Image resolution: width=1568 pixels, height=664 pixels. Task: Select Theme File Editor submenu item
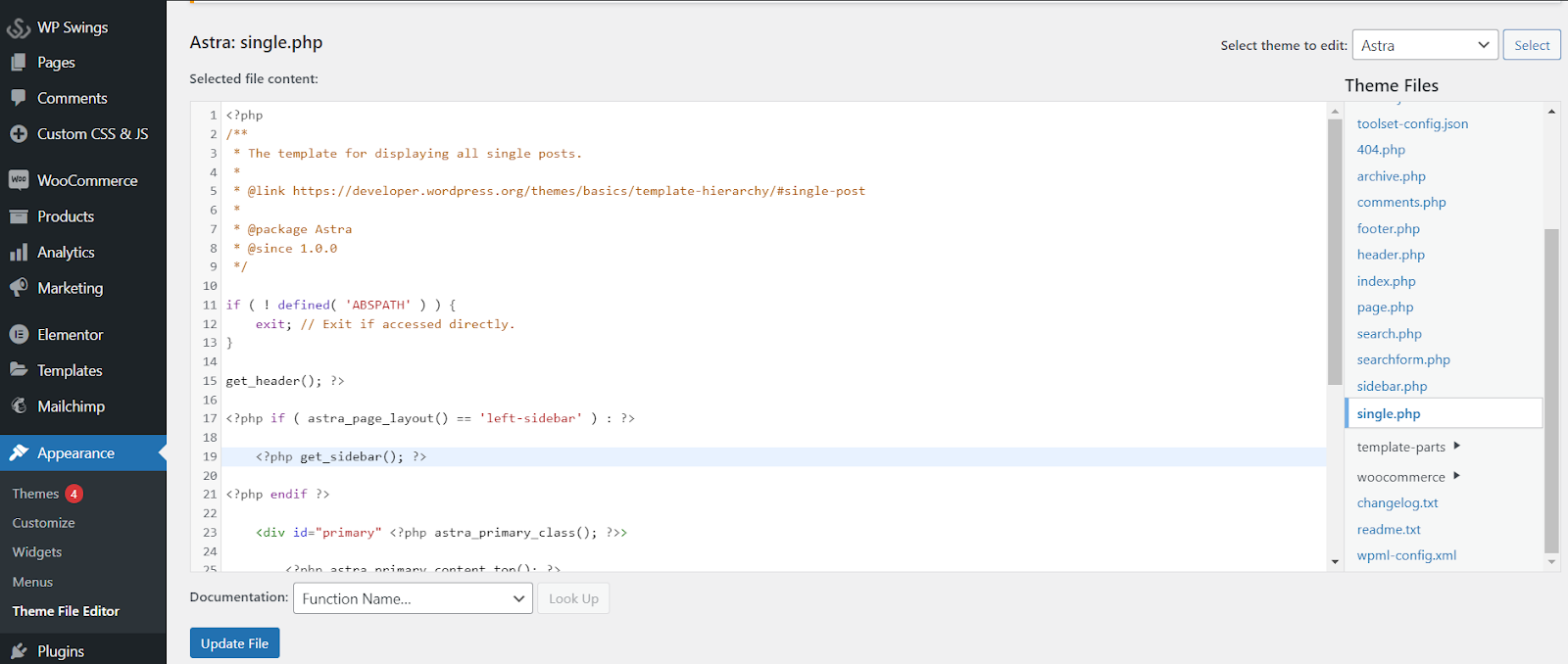66,611
